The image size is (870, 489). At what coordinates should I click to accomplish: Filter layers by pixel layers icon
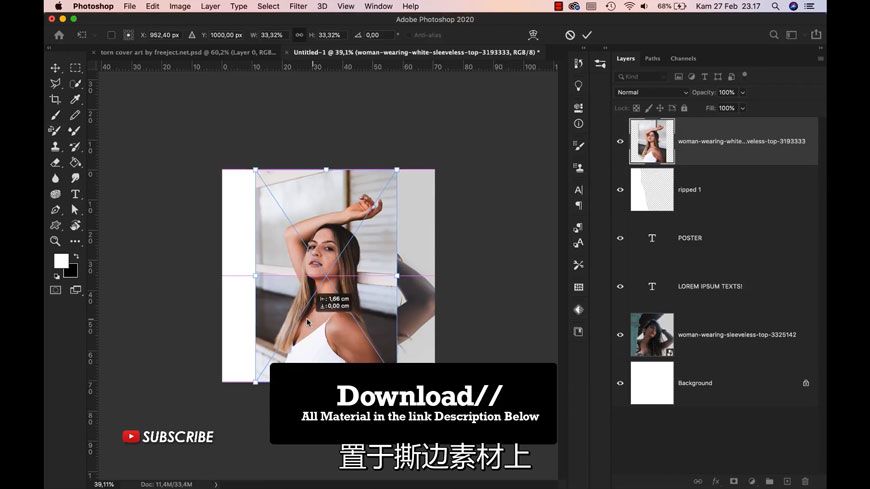679,77
